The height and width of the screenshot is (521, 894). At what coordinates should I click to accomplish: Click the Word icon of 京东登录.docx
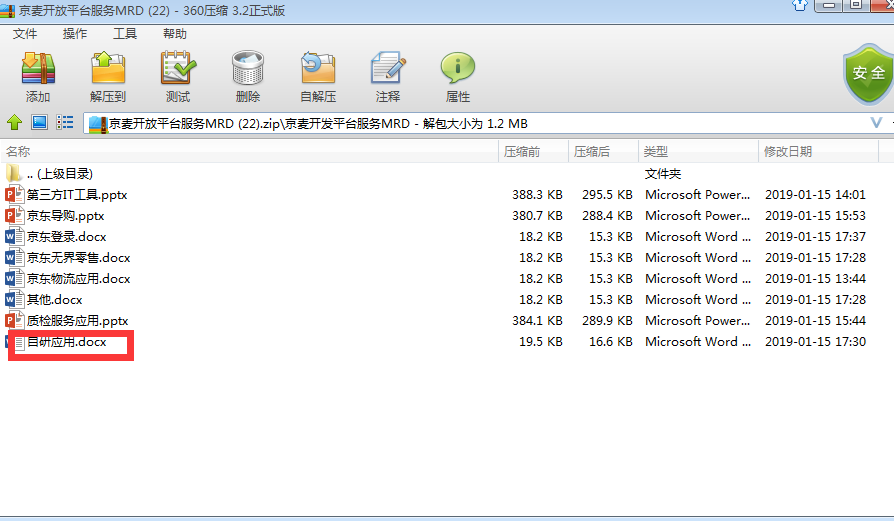coord(14,237)
